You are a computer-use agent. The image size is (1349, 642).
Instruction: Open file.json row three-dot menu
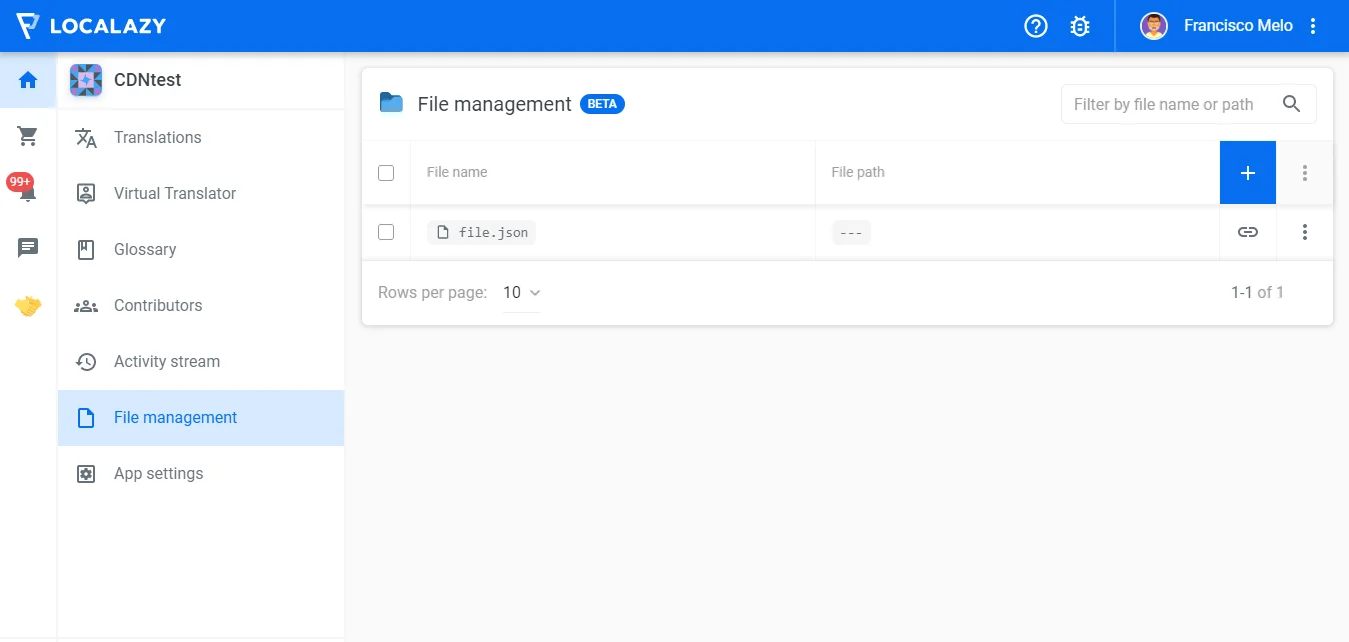pos(1304,232)
